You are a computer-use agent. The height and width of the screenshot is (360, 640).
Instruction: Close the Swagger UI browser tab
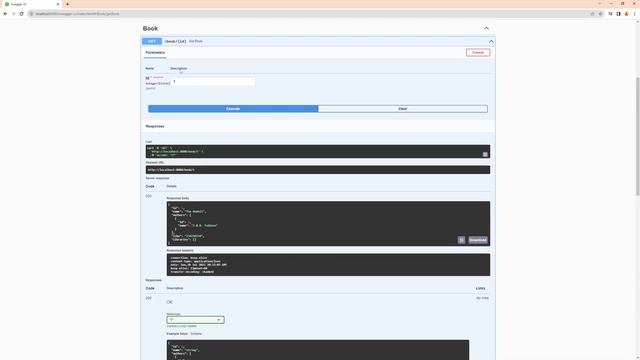(58, 4)
